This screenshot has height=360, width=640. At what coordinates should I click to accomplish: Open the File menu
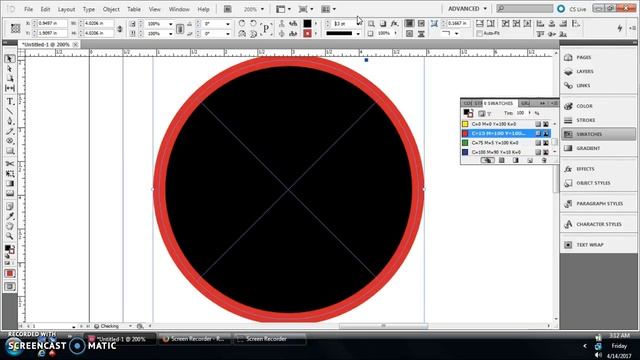click(28, 9)
